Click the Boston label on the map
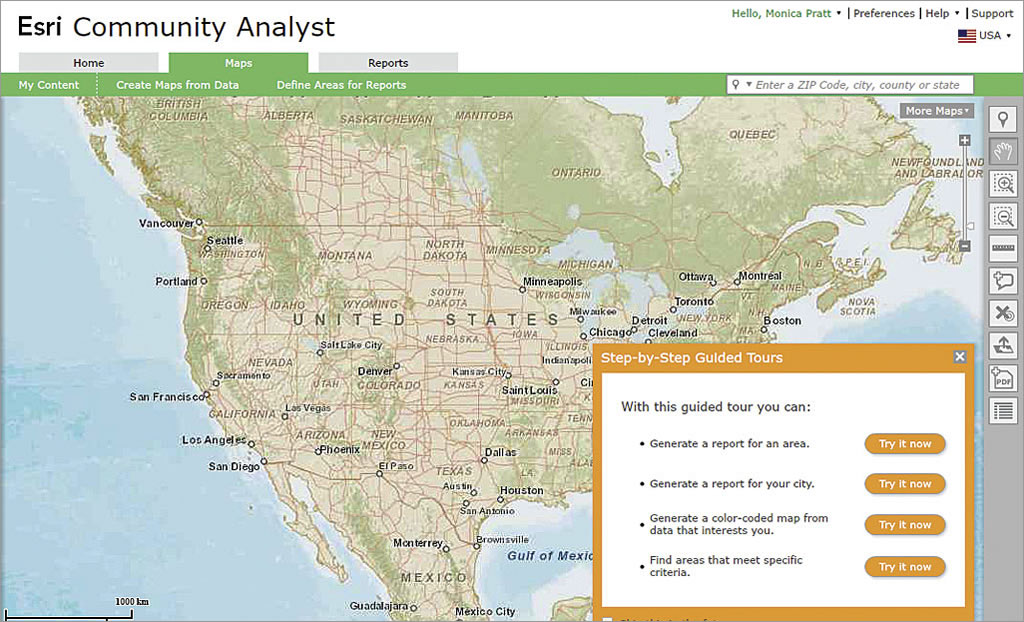This screenshot has width=1024, height=622. [x=782, y=321]
